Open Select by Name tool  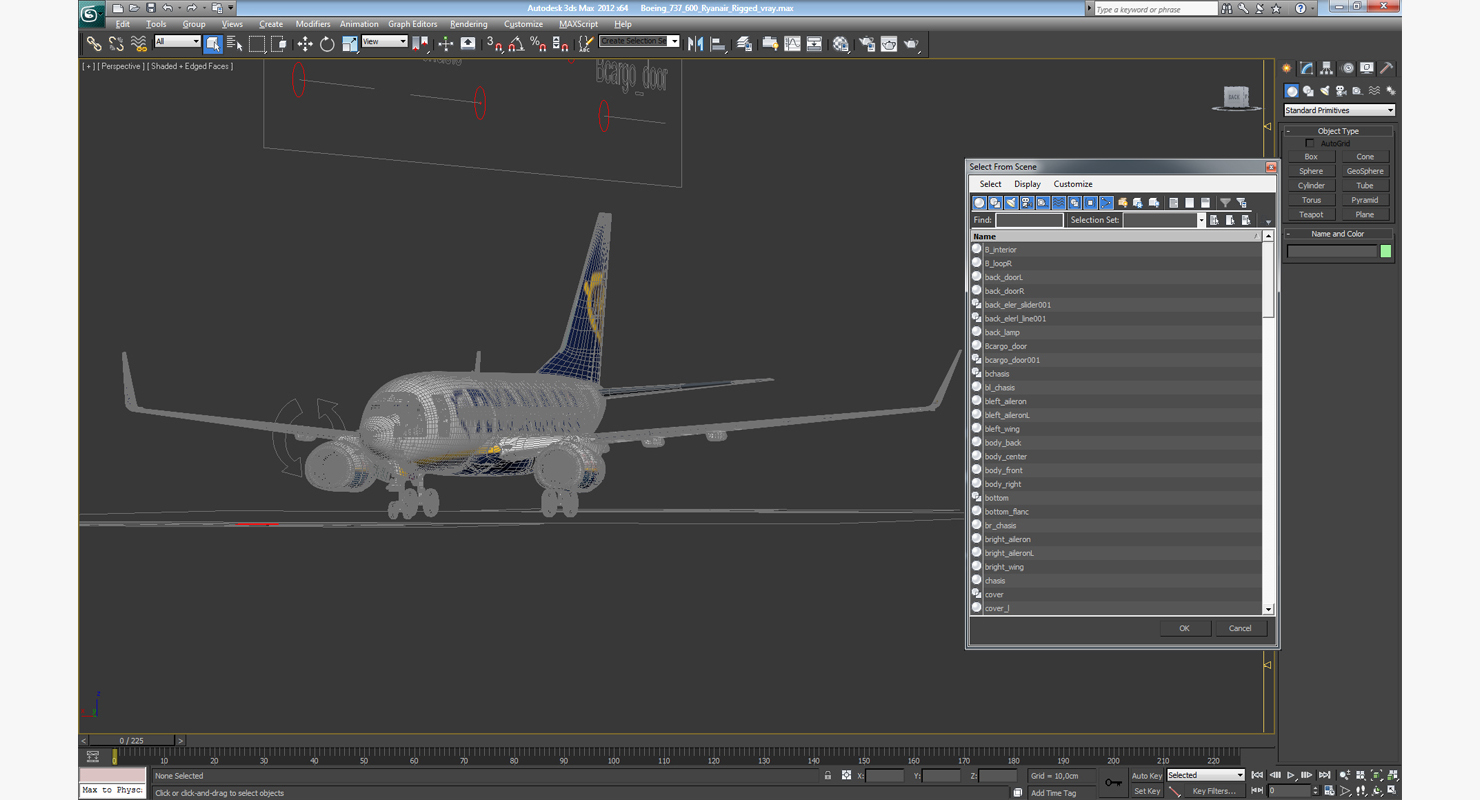pyautogui.click(x=235, y=44)
